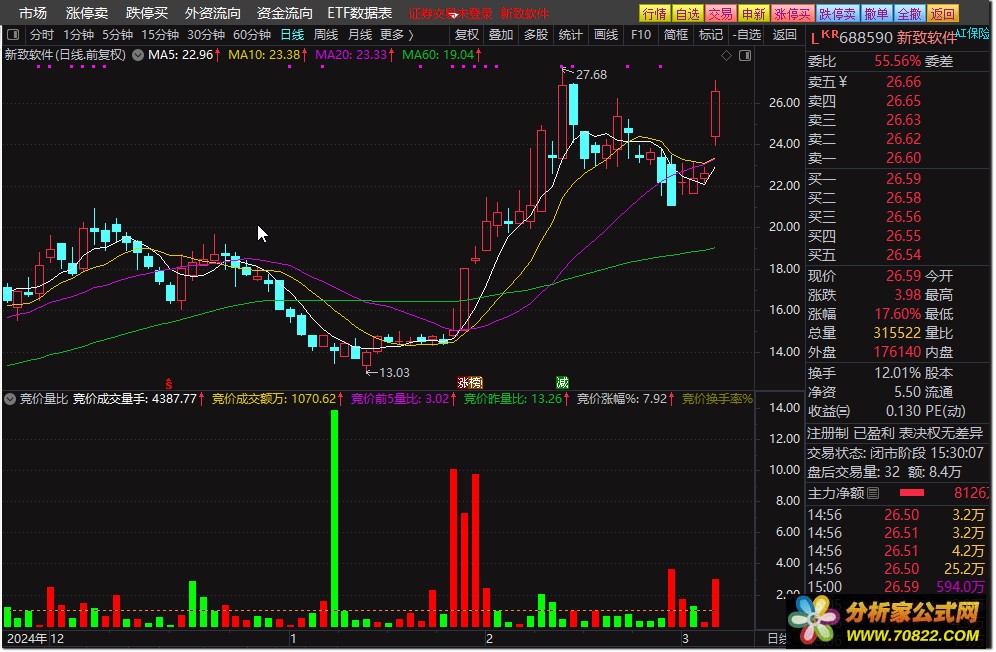Image resolution: width=996 pixels, height=652 pixels.
Task: Switch to 30分钟 chart period
Action: tap(206, 34)
